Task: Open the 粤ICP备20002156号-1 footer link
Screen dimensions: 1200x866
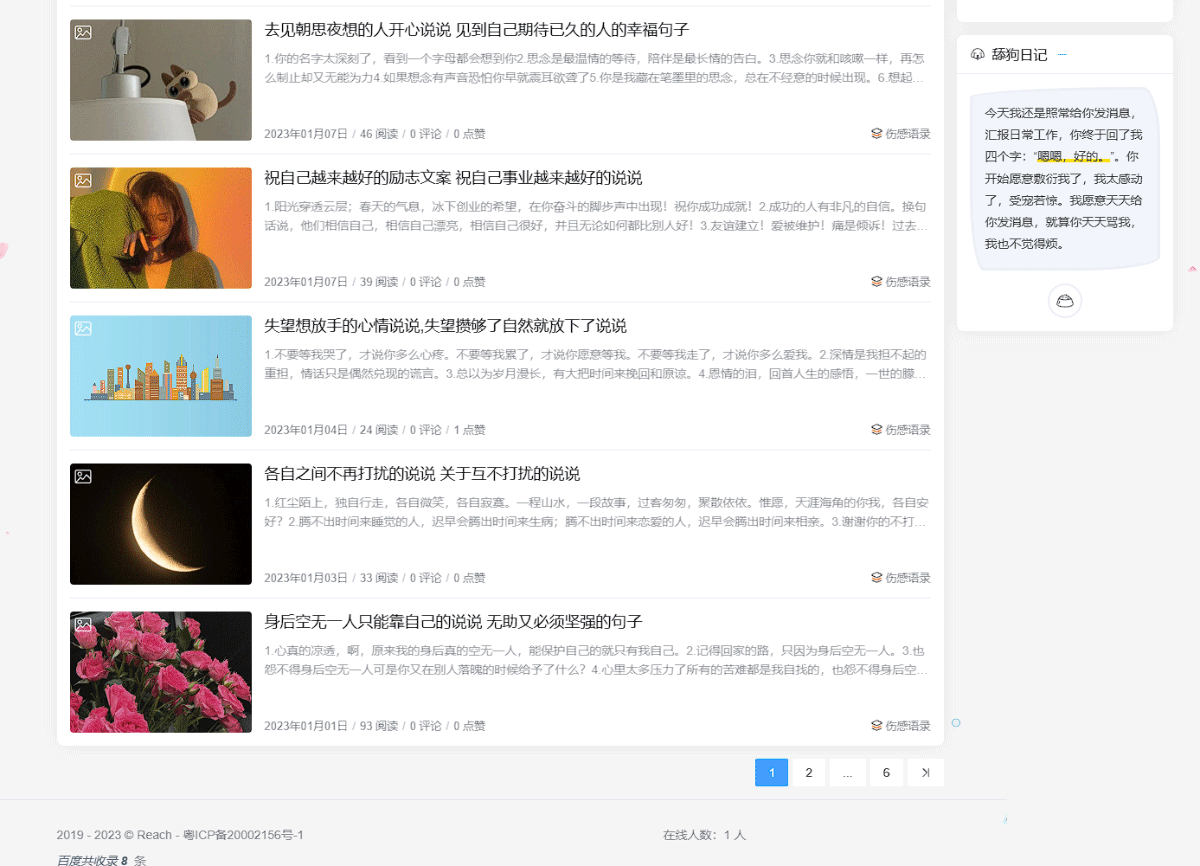Action: pos(244,835)
